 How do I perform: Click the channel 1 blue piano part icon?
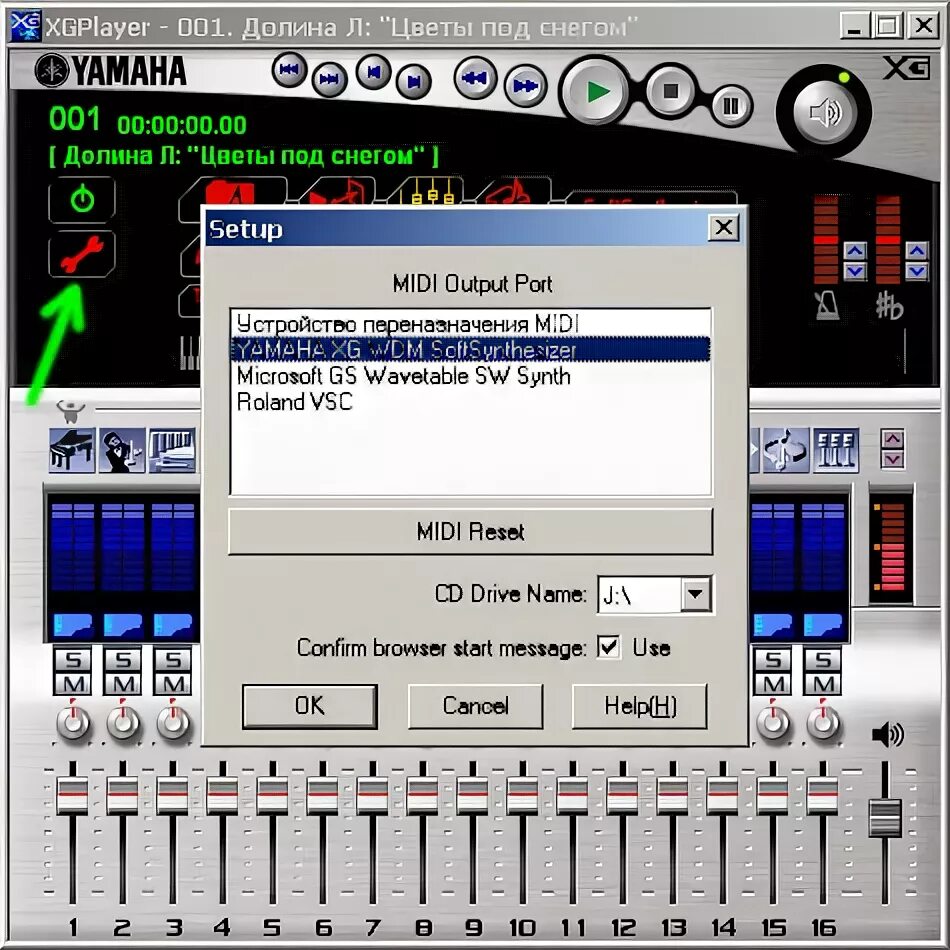point(73,625)
